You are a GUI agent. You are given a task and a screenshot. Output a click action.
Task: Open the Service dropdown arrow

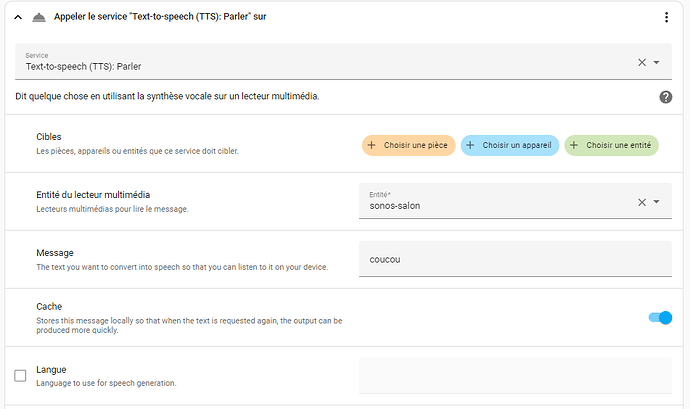[656, 63]
